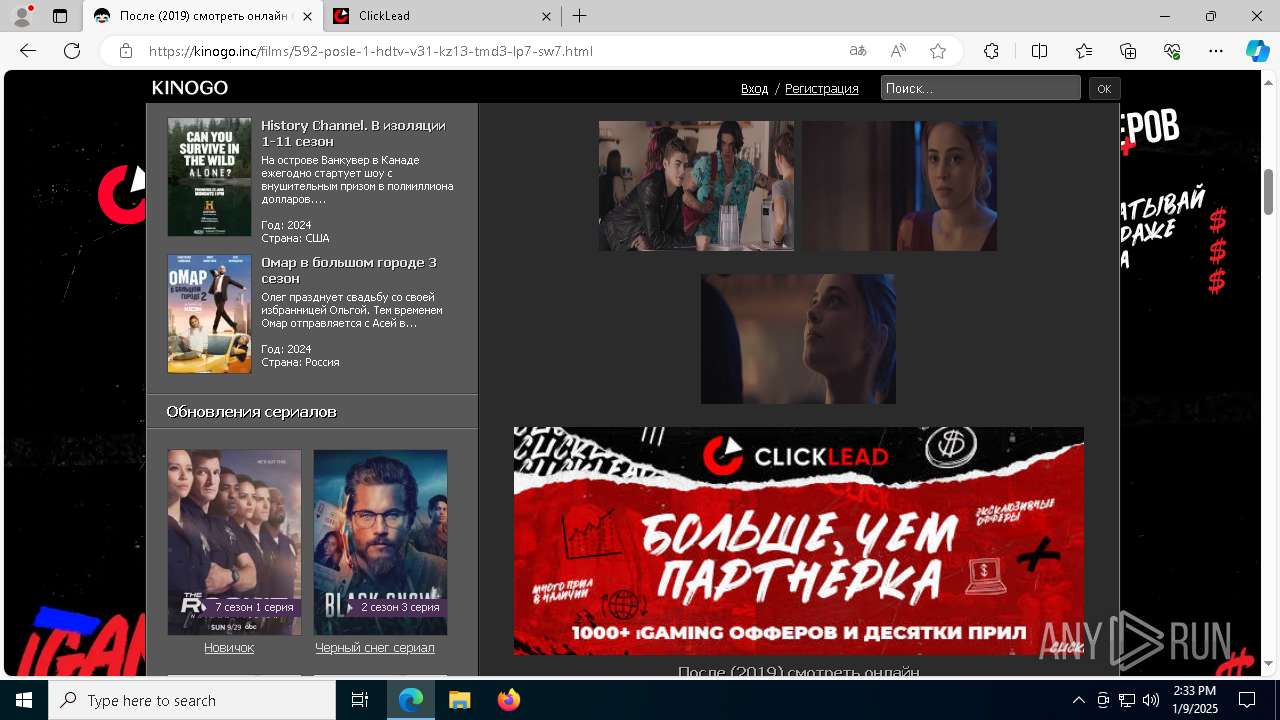This screenshot has width=1280, height=720.
Task: Click the address bar URL
Action: click(371, 51)
